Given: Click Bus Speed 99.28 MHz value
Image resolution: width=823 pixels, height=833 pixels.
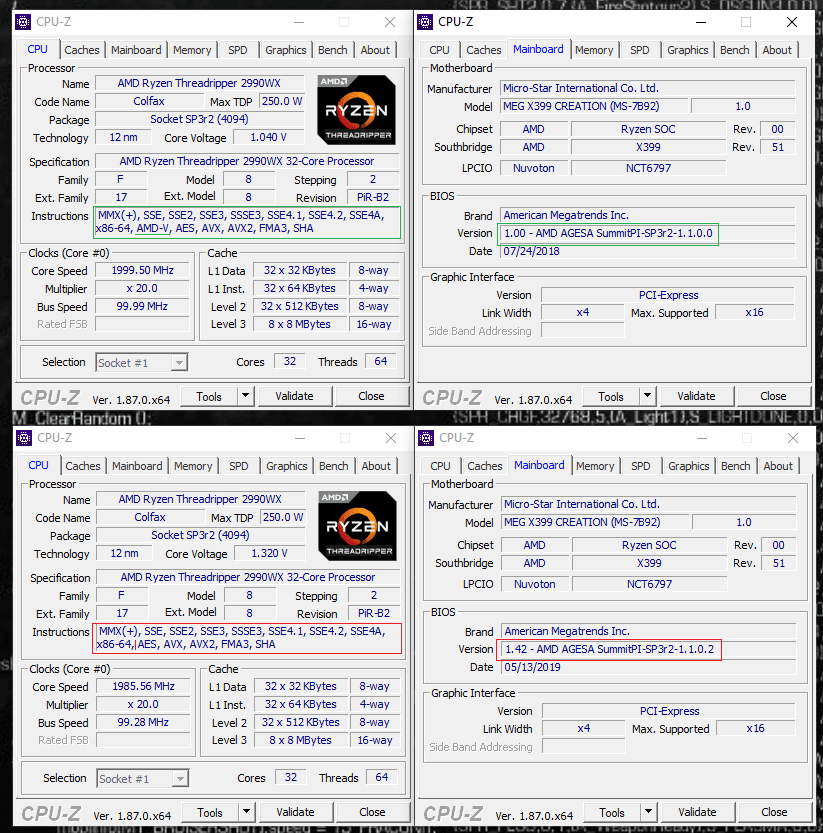Looking at the screenshot, I should click(143, 722).
